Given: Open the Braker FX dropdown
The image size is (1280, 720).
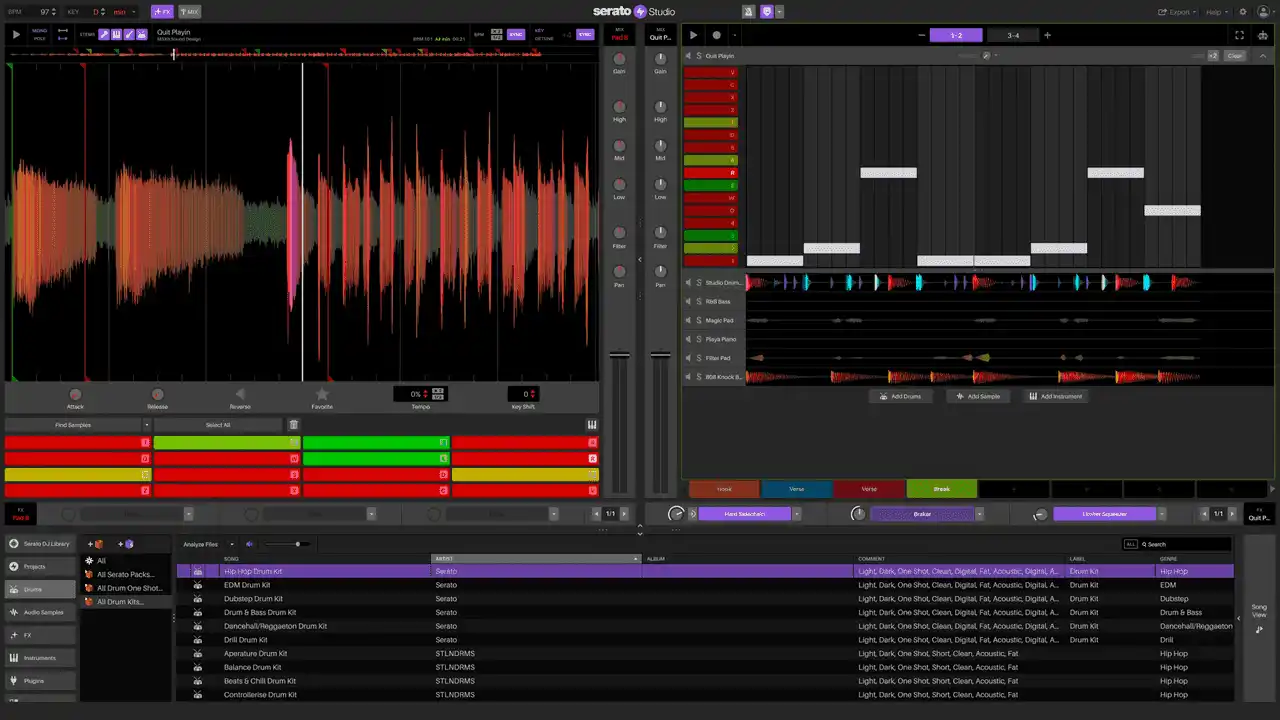Looking at the screenshot, I should pos(980,514).
